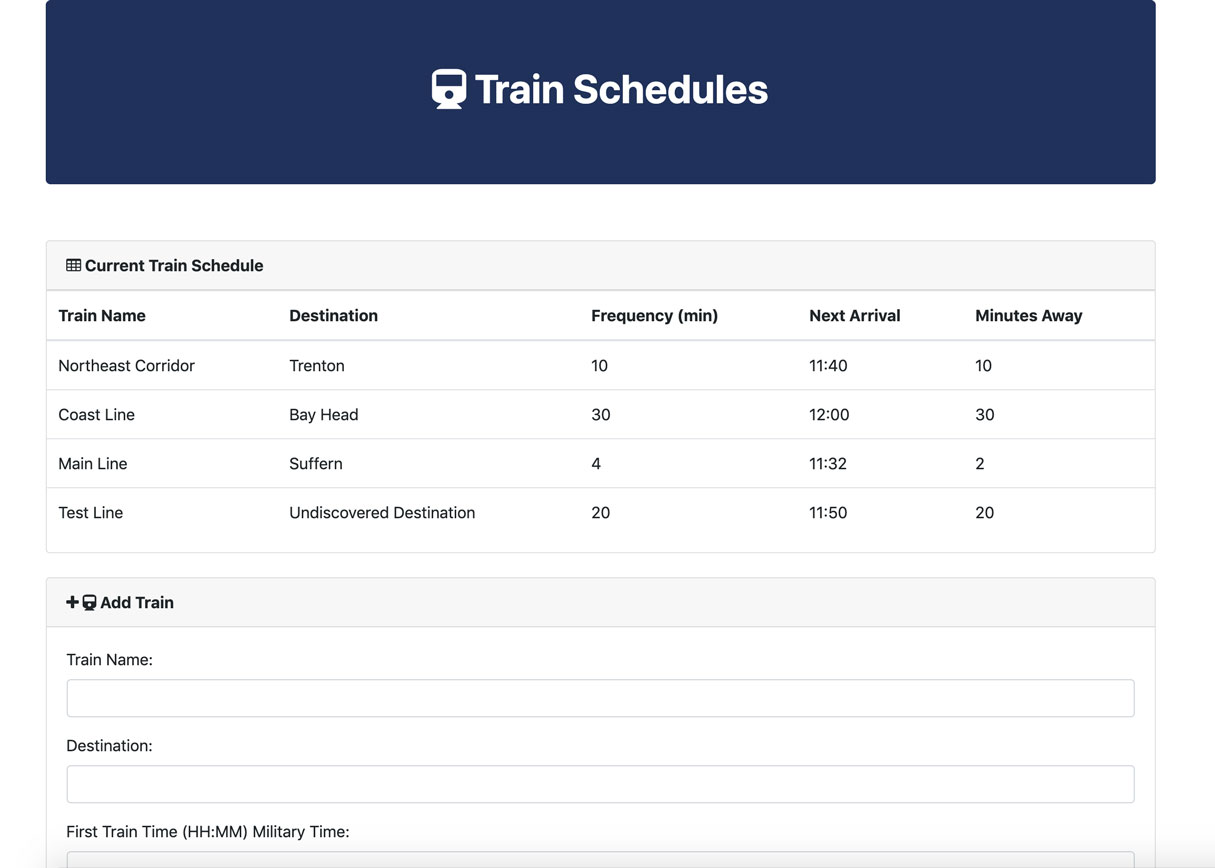1215x868 pixels.
Task: Click the 11:32 next arrival cell
Action: pos(828,463)
